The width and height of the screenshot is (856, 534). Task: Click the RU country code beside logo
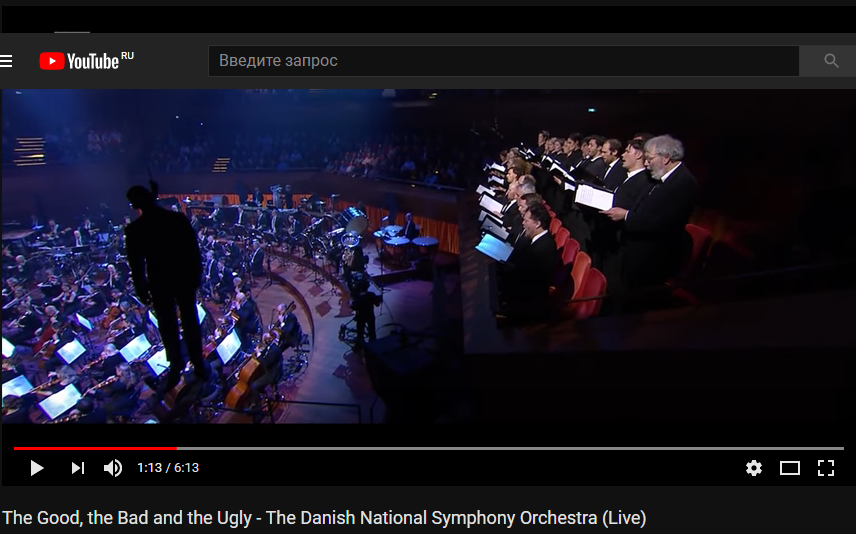pyautogui.click(x=127, y=56)
